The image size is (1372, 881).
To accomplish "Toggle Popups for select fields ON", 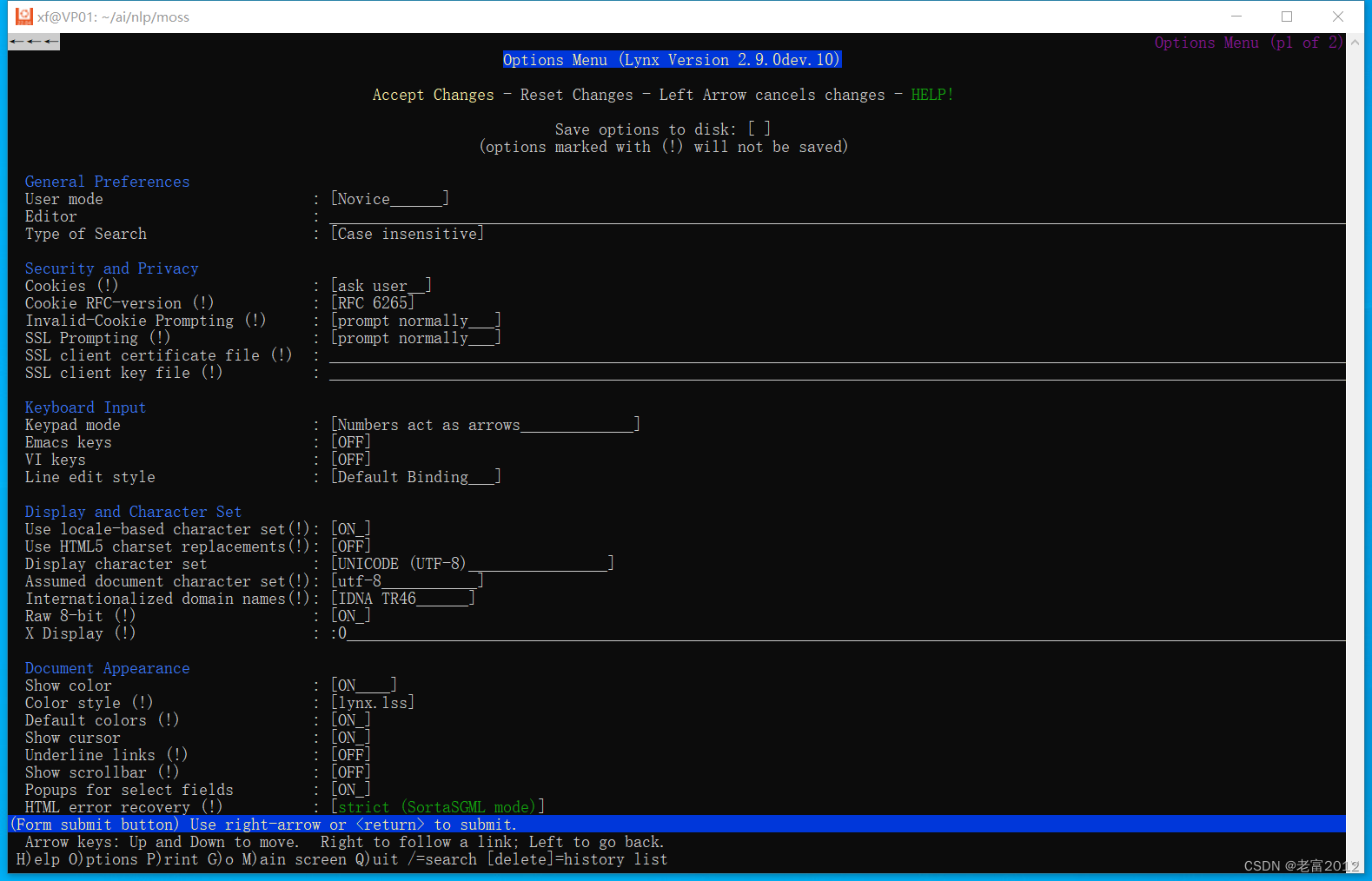I will [350, 790].
